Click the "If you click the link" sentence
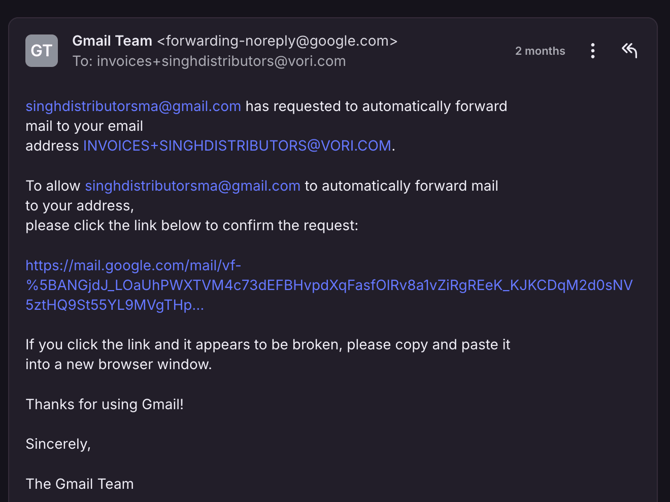The height and width of the screenshot is (502, 670). point(268,345)
